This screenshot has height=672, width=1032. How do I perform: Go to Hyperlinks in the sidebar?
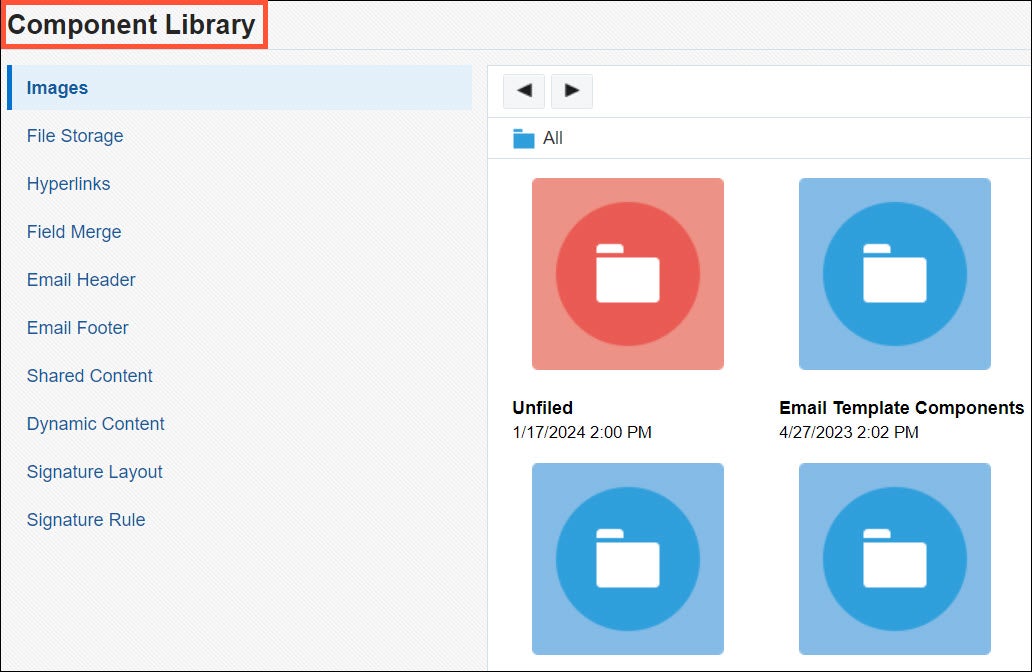point(68,184)
